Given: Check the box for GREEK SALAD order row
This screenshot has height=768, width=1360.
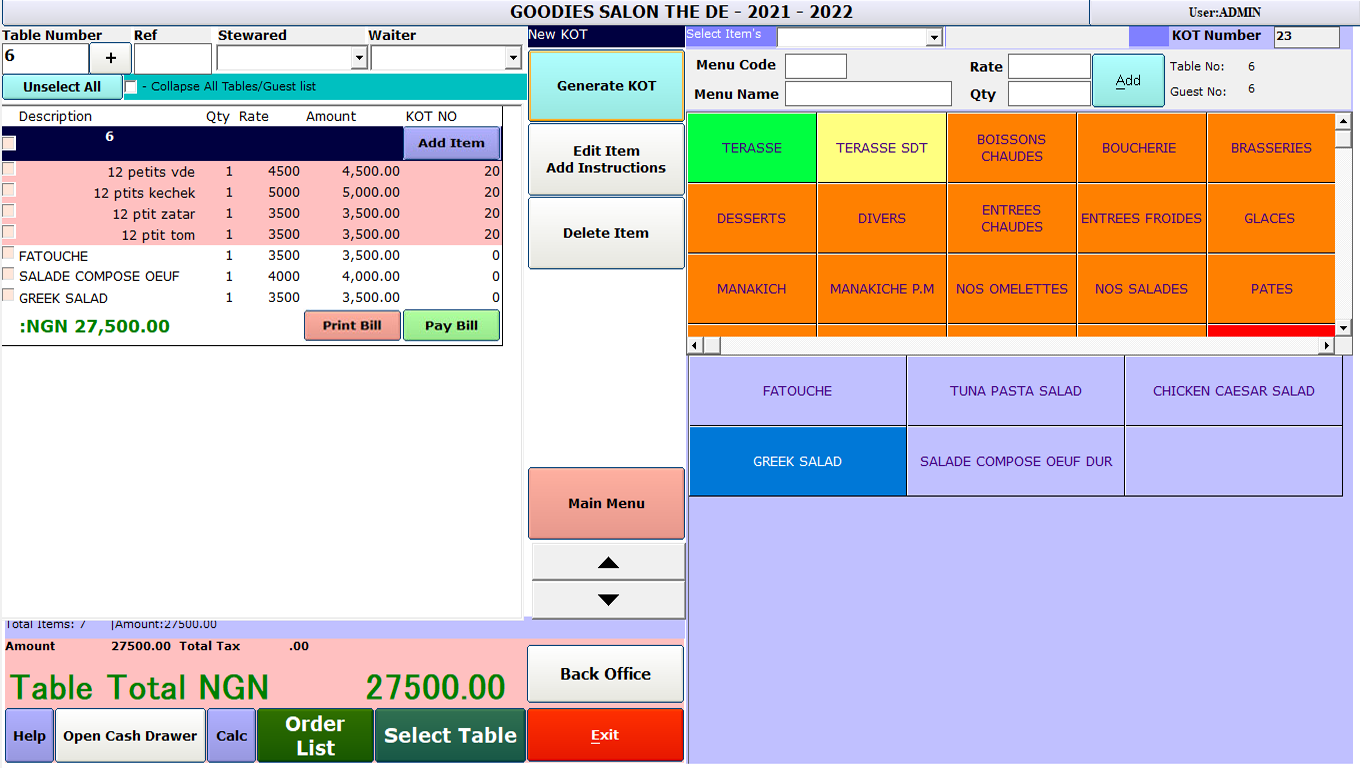Looking at the screenshot, I should (x=9, y=296).
